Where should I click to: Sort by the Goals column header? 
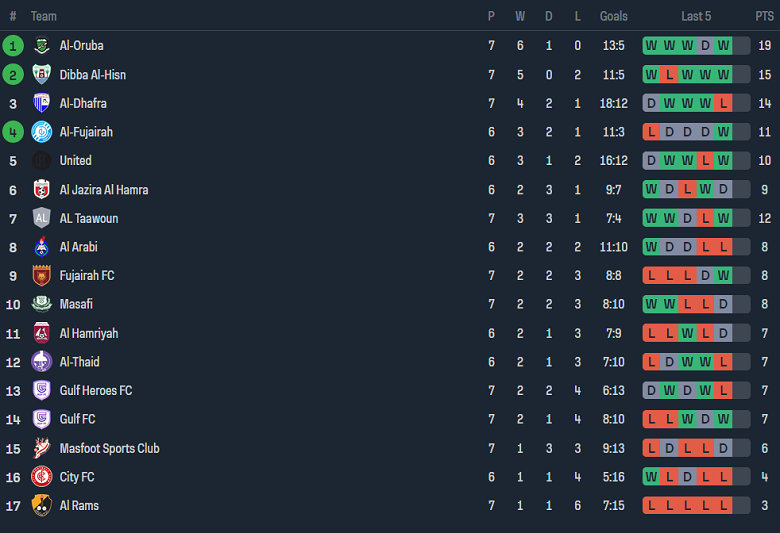click(x=613, y=16)
